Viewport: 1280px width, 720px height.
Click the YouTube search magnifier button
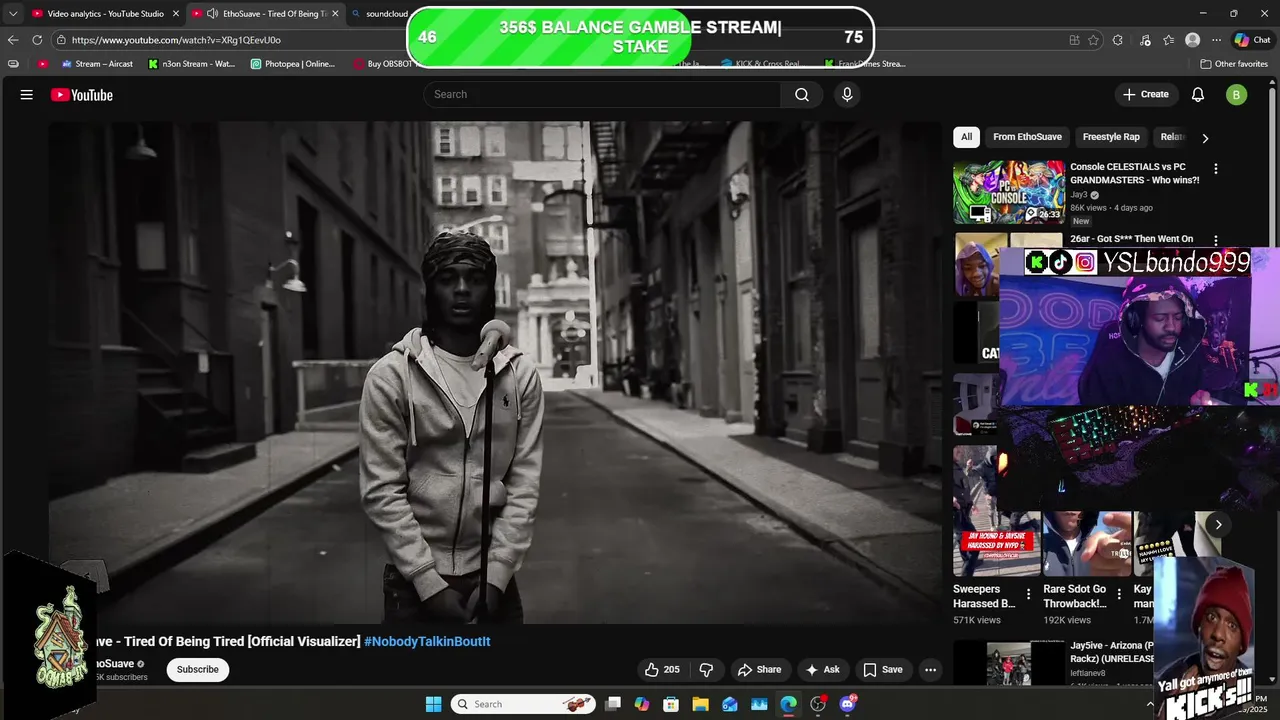click(802, 94)
